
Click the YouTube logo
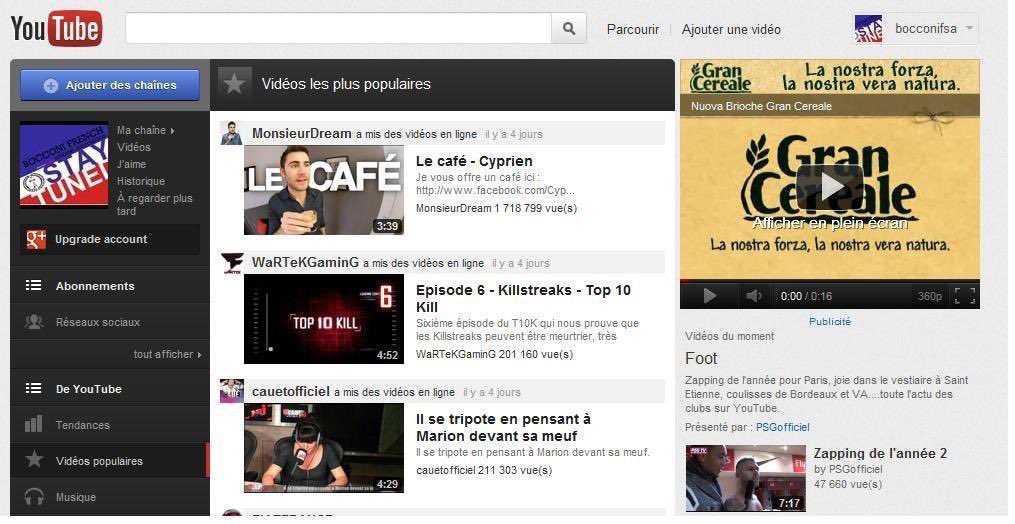[x=56, y=28]
